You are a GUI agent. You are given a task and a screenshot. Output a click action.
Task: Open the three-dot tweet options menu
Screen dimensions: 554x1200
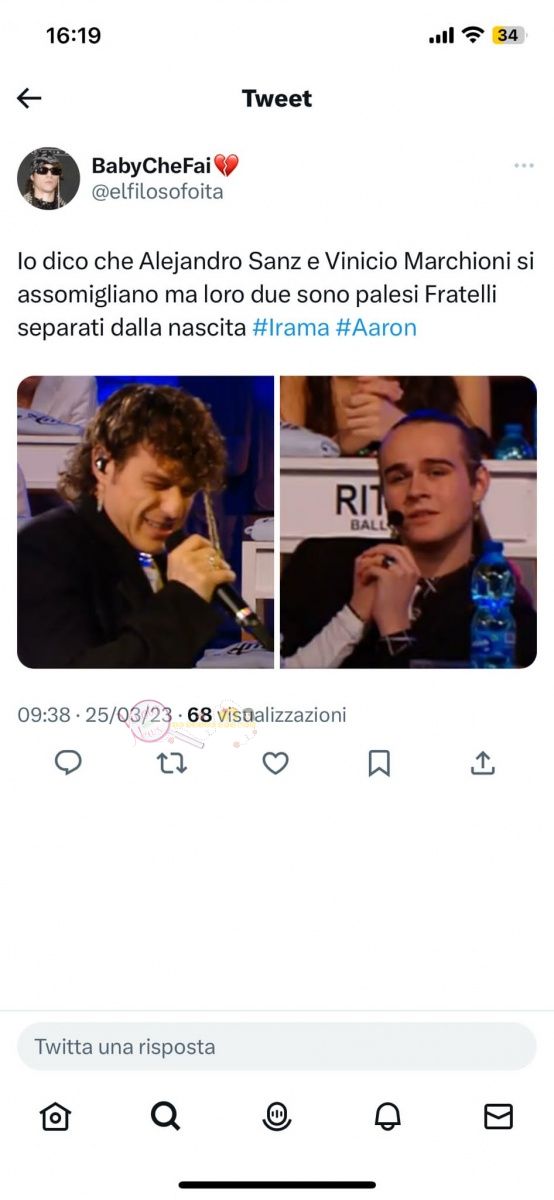click(523, 166)
